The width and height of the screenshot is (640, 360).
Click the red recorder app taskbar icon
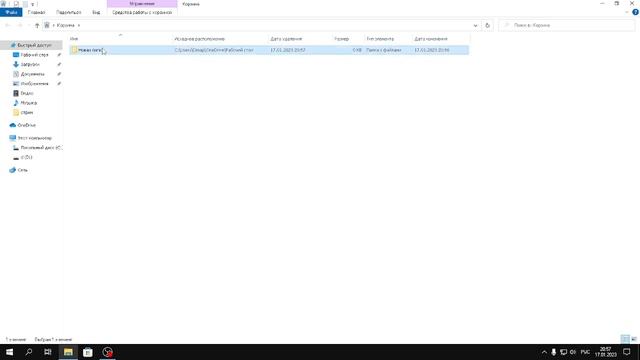click(x=107, y=352)
